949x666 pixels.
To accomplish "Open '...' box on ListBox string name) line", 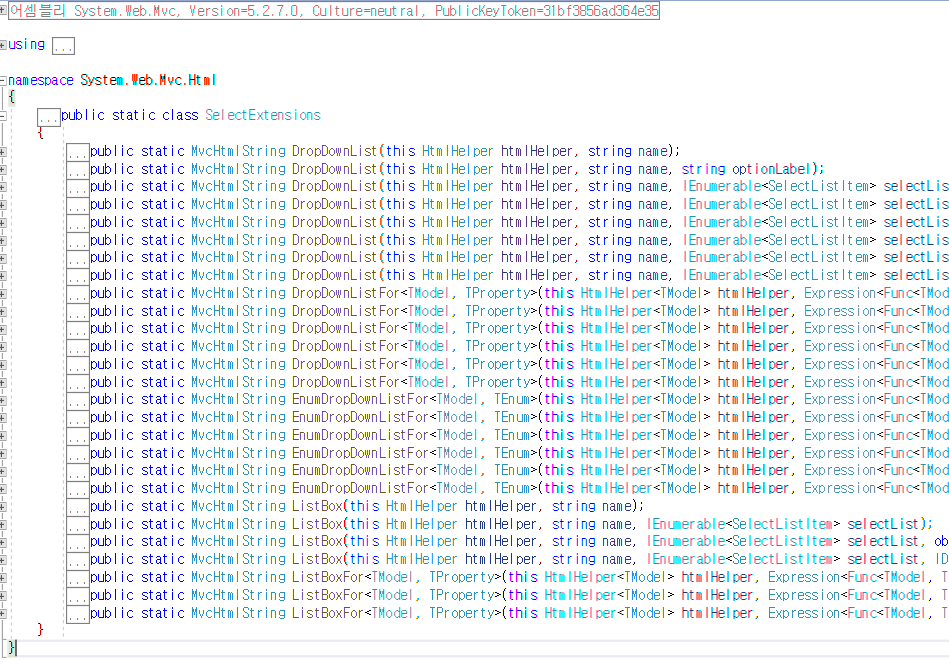I will pos(77,507).
